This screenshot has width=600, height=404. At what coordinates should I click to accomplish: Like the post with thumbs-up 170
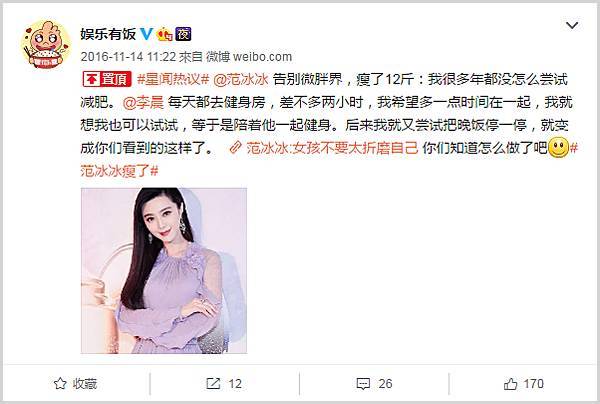[523, 384]
